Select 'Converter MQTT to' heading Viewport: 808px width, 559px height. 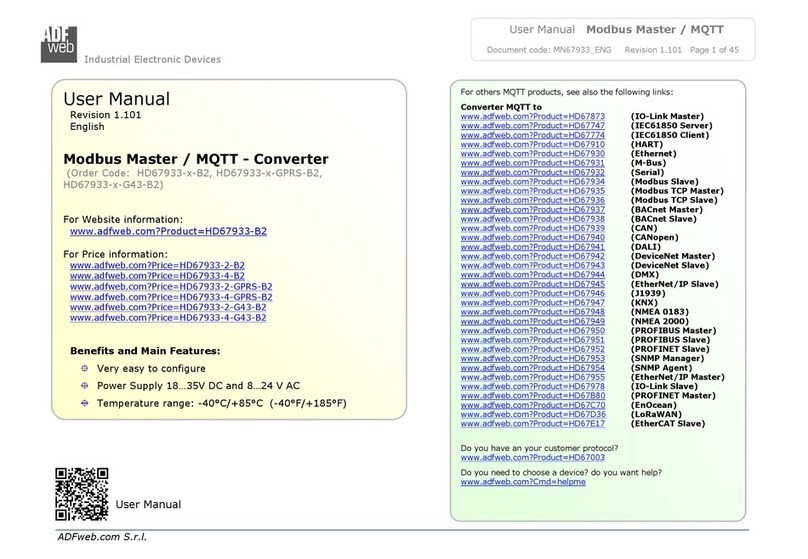point(501,107)
